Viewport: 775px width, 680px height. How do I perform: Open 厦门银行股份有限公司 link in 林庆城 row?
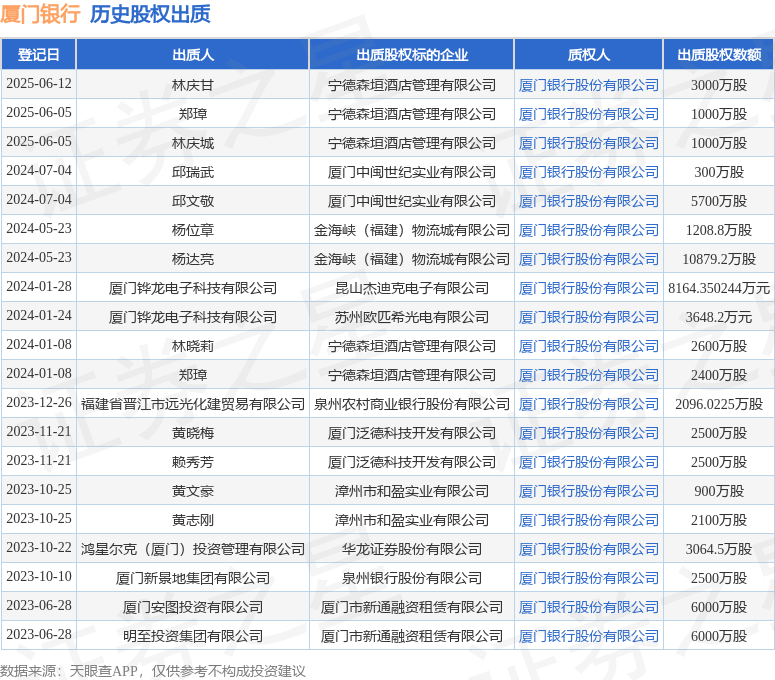(588, 143)
